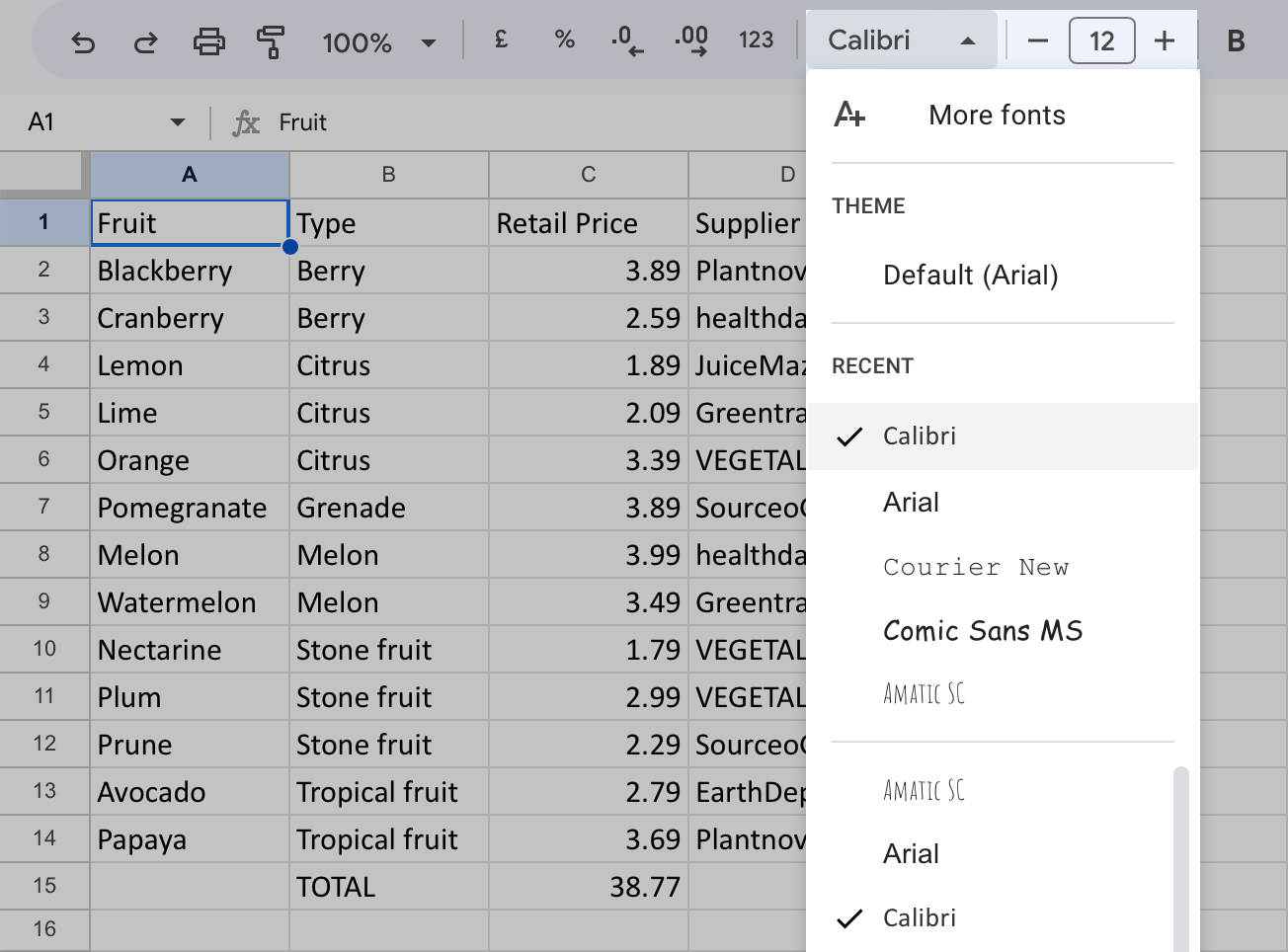Click the Grenade cell

(389, 508)
